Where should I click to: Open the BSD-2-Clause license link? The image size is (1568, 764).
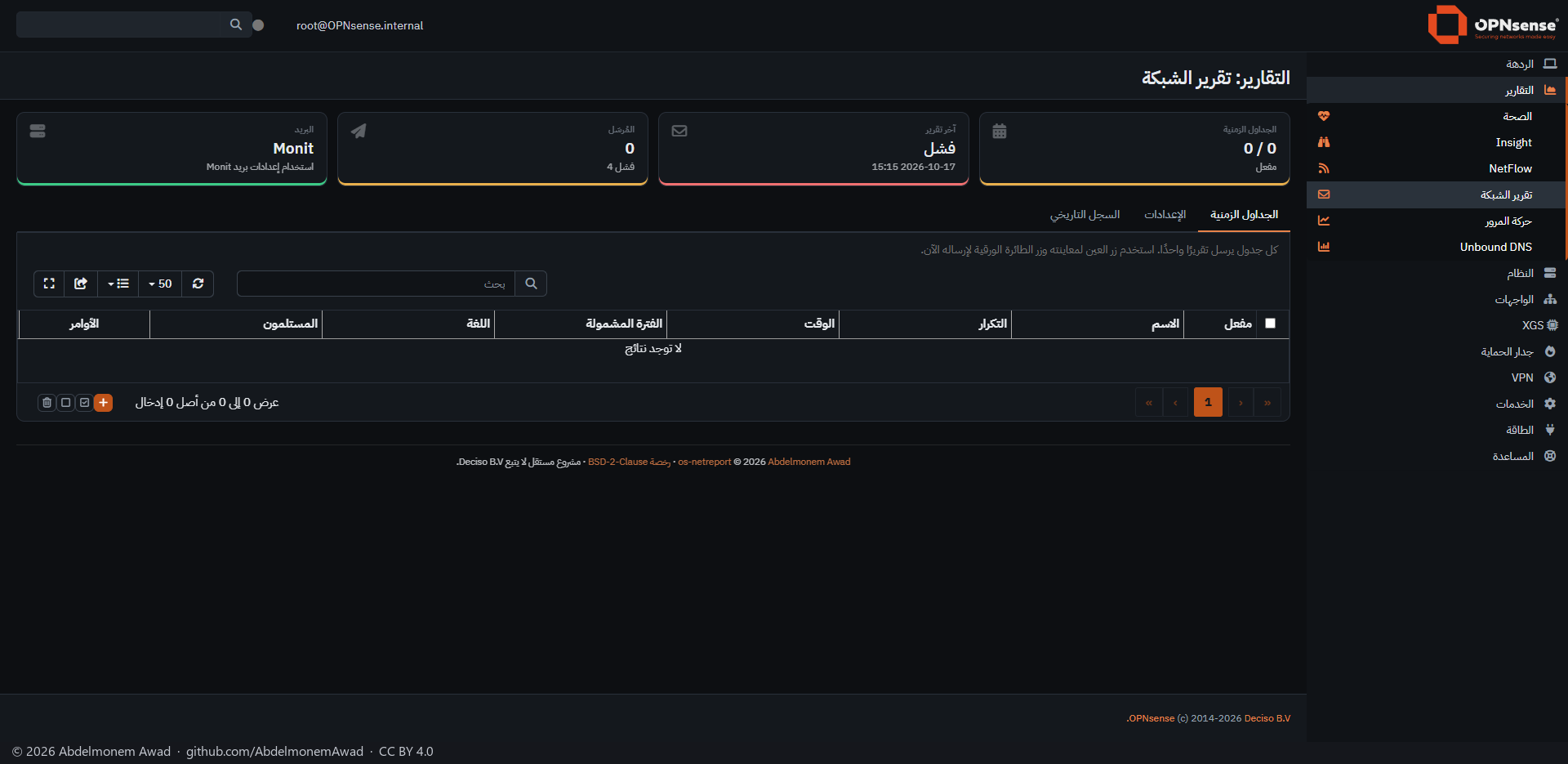(629, 462)
